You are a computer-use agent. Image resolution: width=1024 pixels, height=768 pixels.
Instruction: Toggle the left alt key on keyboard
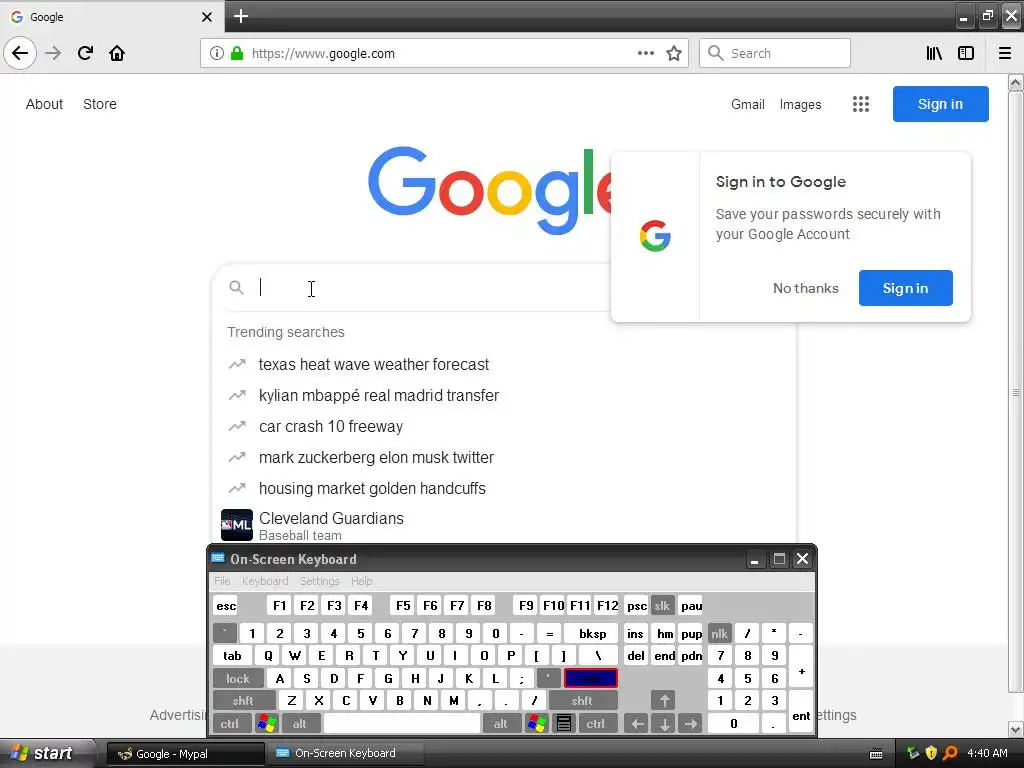tap(300, 723)
